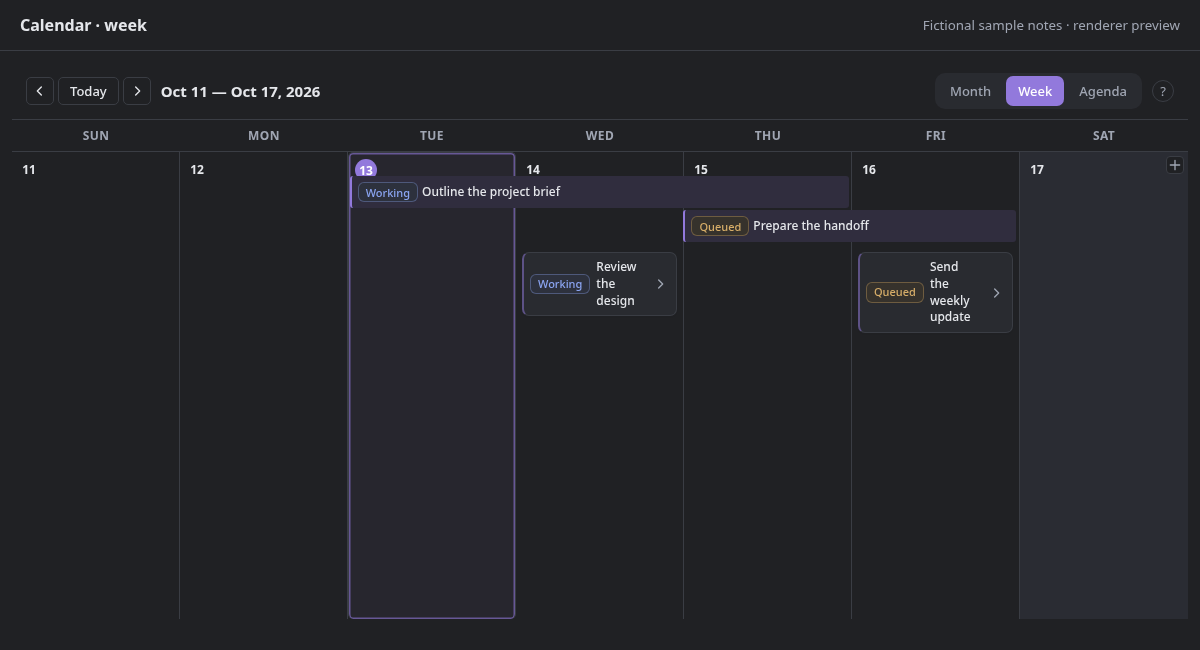Open the Review the design card text
The height and width of the screenshot is (650, 1200).
pos(617,284)
